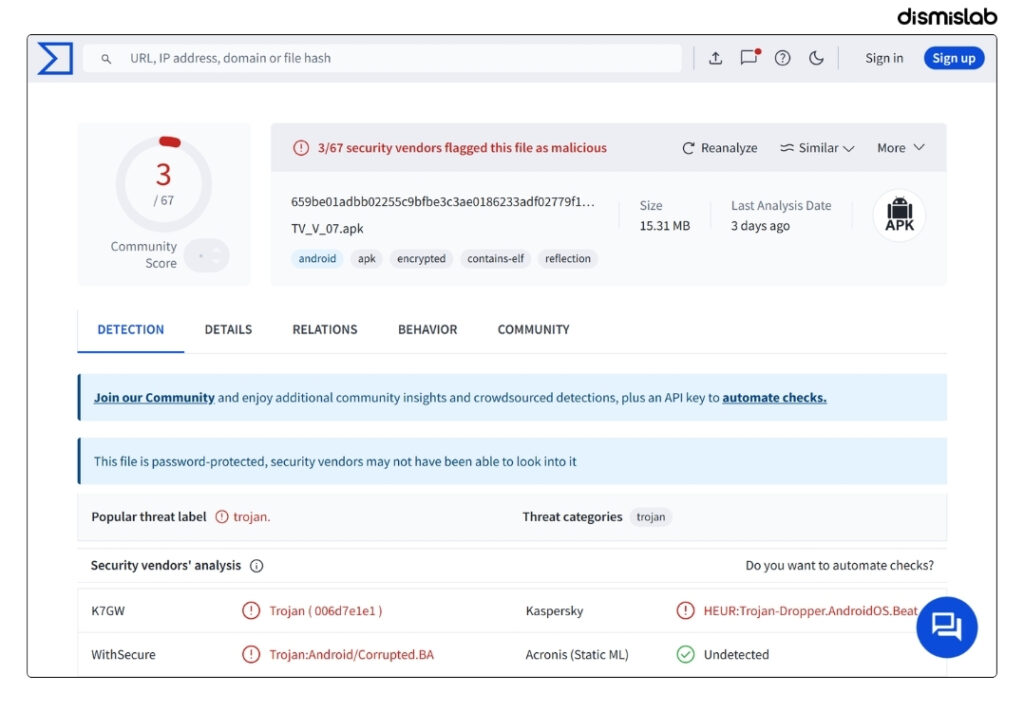Click the android tag
This screenshot has height=712, width=1024.
pos(317,259)
